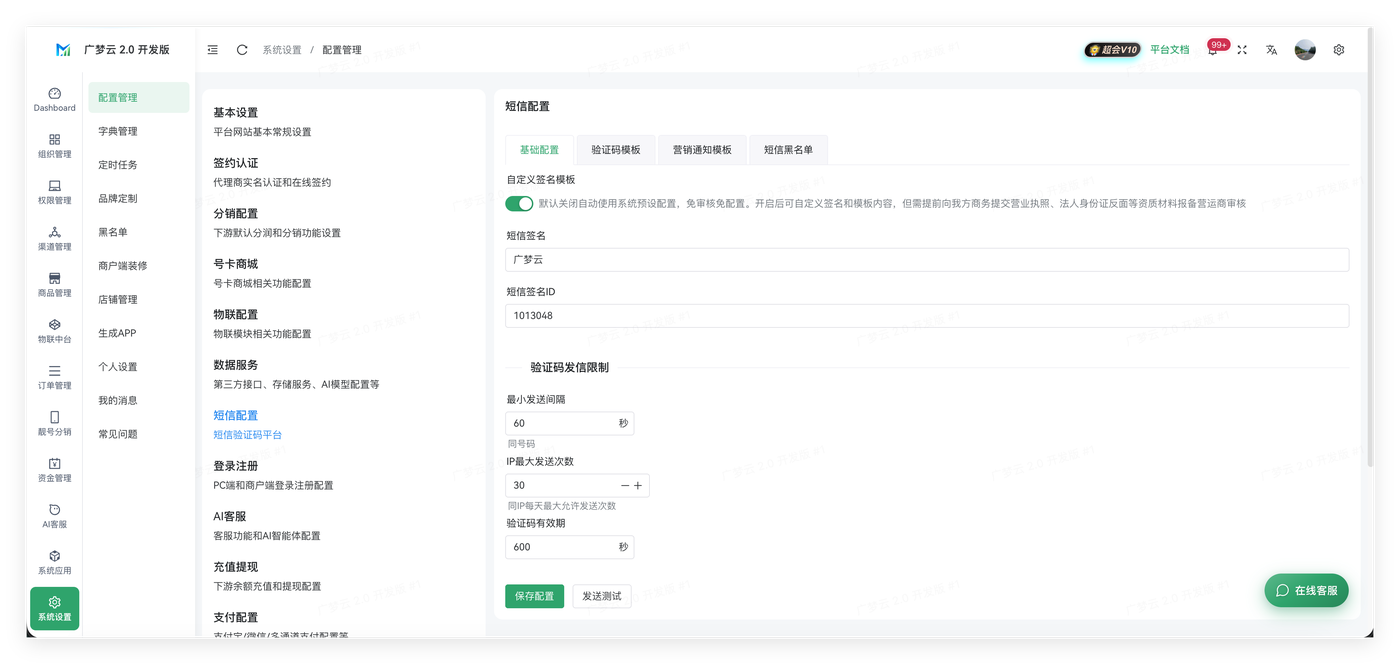Open AI客服 in the sidebar
Image resolution: width=1400 pixels, height=664 pixels.
tap(54, 516)
